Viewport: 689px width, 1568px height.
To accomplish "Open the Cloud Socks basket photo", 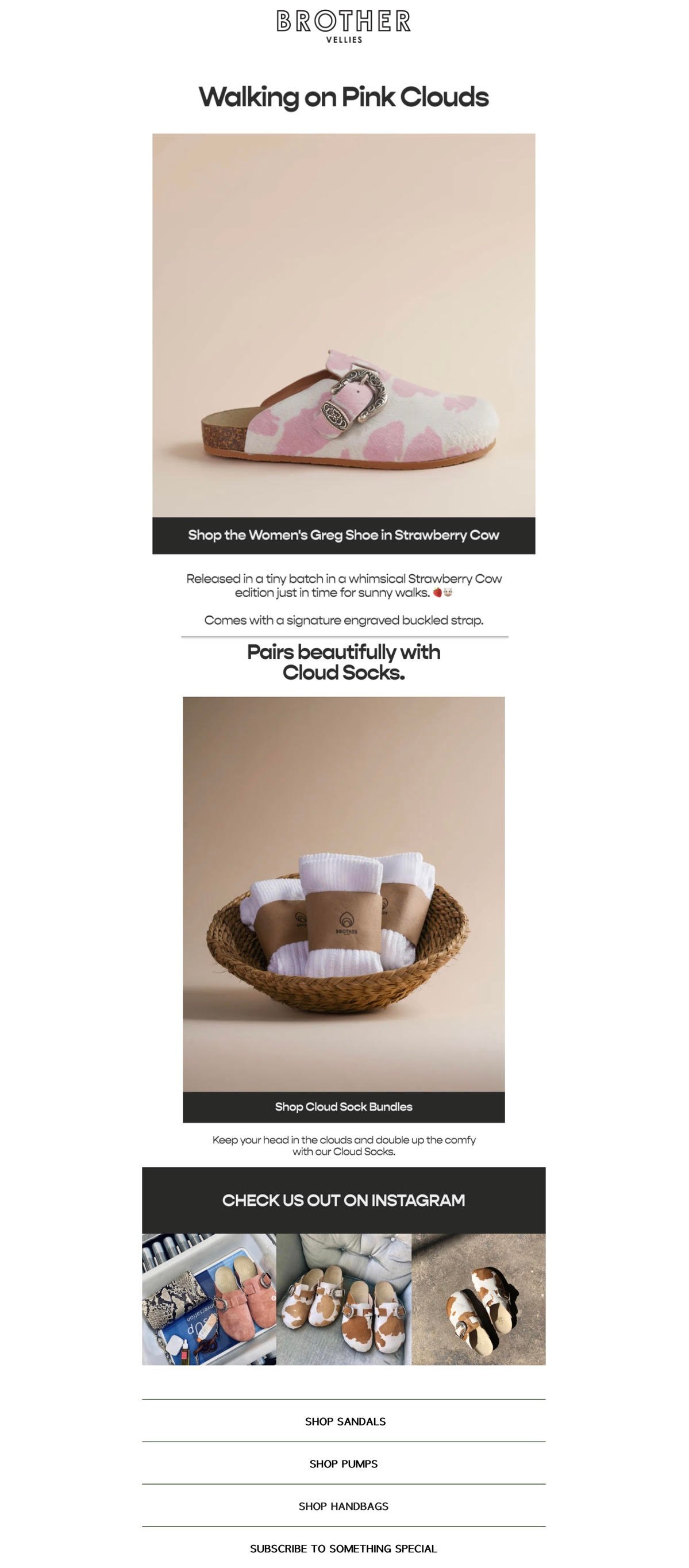I will pos(344,894).
